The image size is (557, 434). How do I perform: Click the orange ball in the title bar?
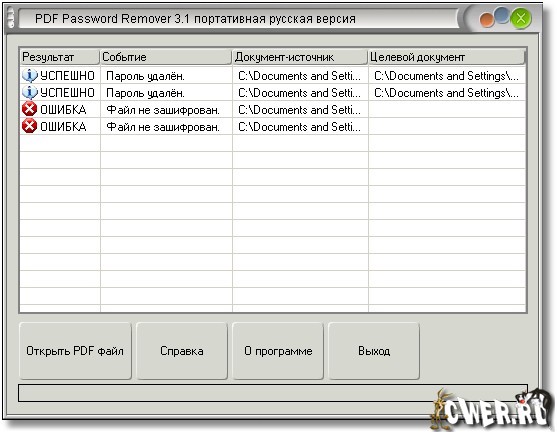(x=487, y=20)
